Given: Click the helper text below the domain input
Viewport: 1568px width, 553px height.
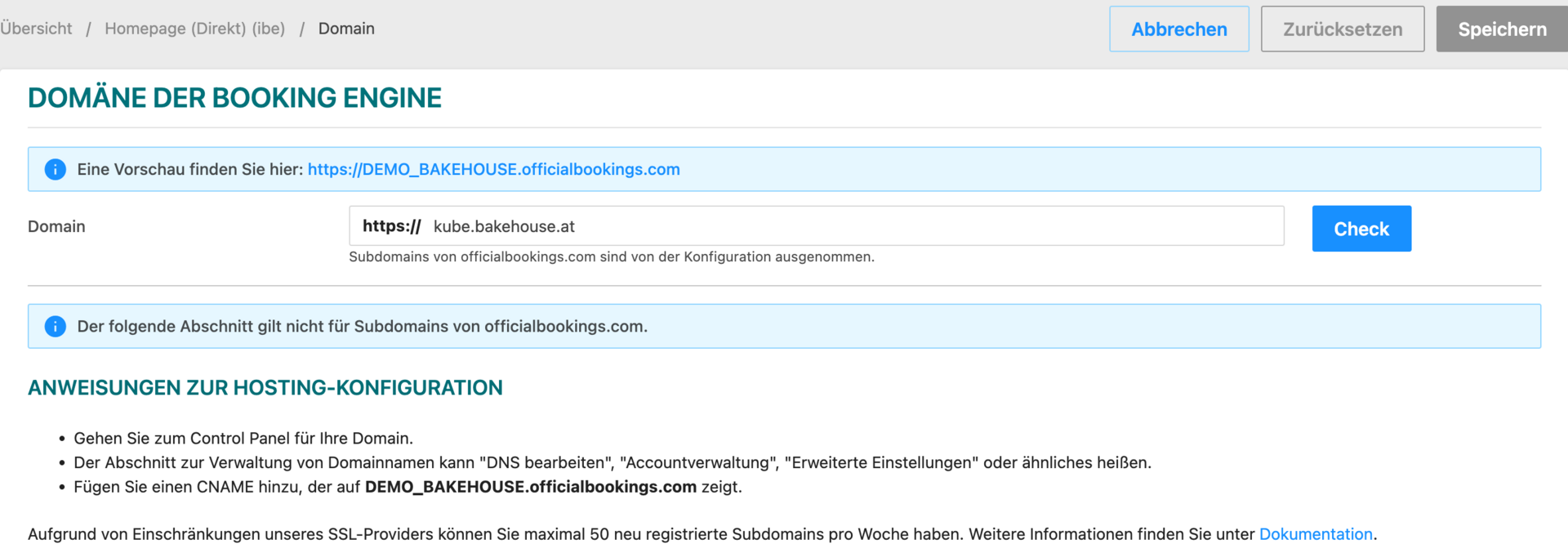Looking at the screenshot, I should pos(611,256).
